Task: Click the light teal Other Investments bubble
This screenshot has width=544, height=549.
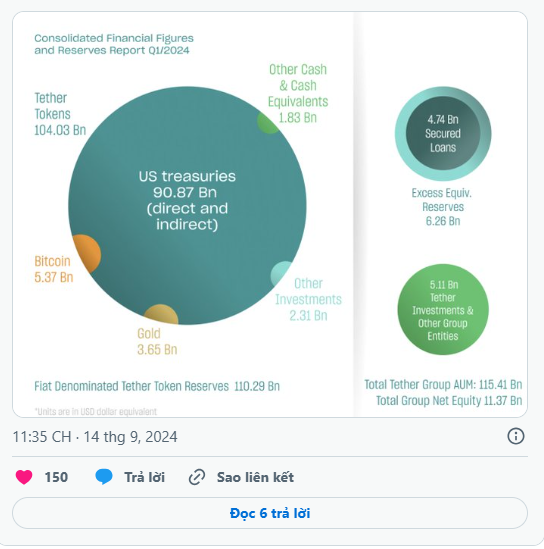Action: tap(281, 273)
